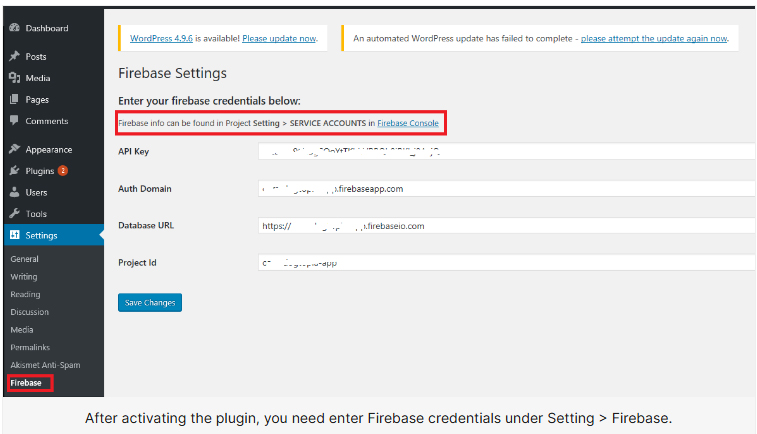
Task: Click the 'Please update now' link
Action: pos(279,39)
